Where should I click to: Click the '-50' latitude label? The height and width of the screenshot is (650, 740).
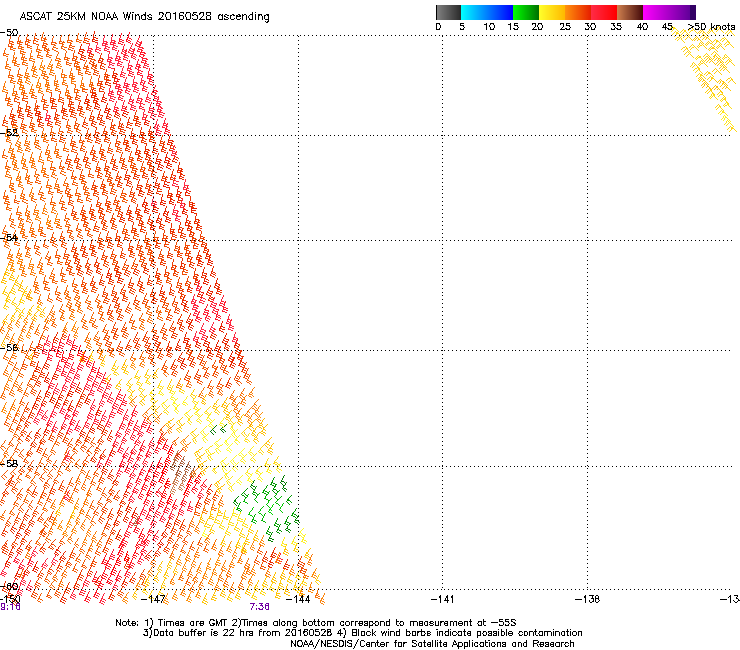click(9, 33)
